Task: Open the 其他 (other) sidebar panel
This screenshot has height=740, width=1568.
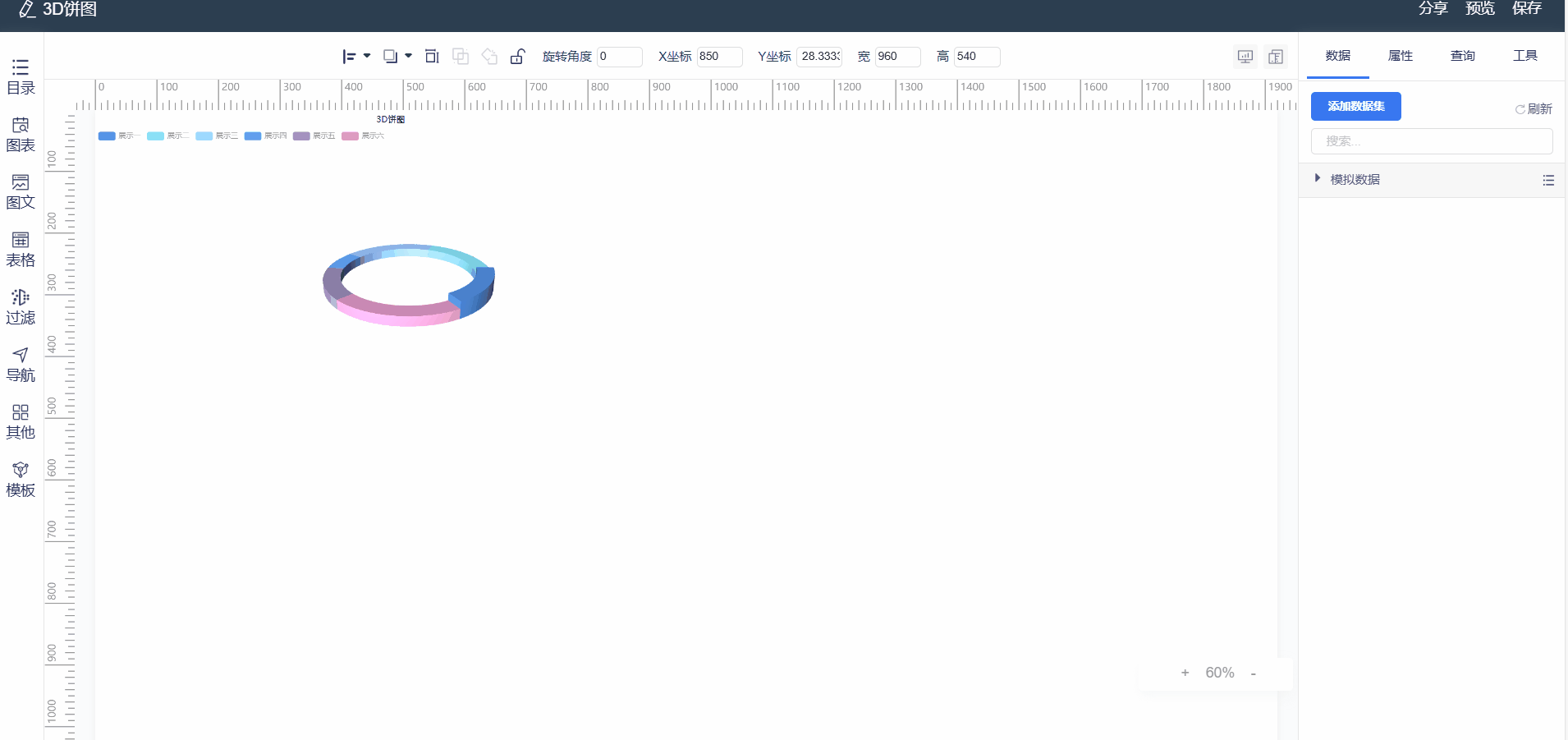Action: [21, 422]
